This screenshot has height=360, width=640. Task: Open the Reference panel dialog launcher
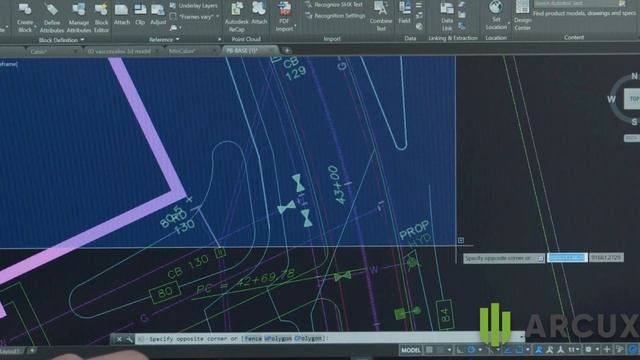219,40
